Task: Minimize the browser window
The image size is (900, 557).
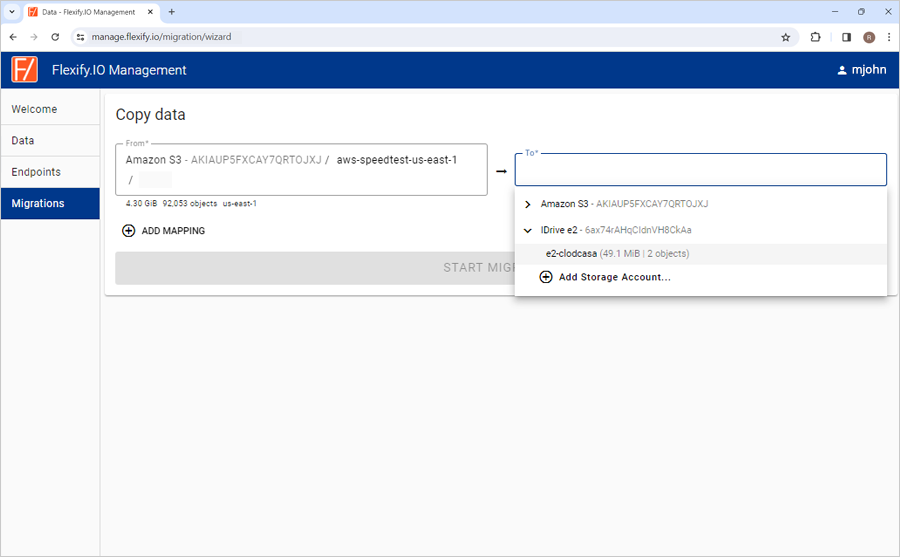Action: tap(835, 11)
